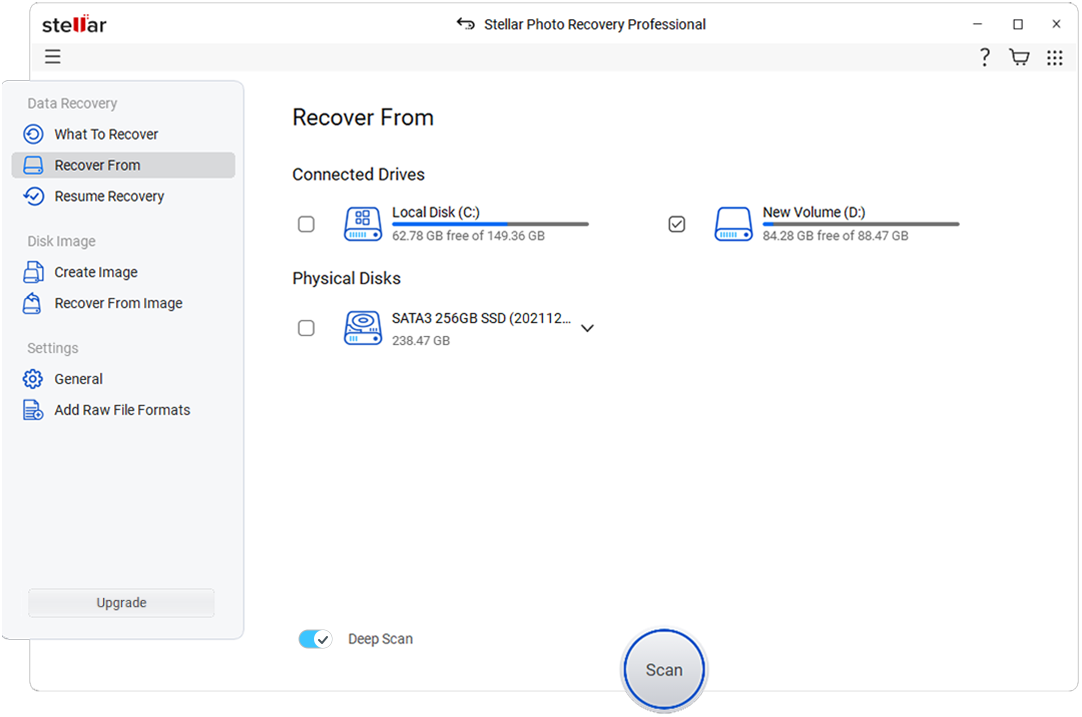
Task: Open Add Raw File Formats
Action: point(33,409)
